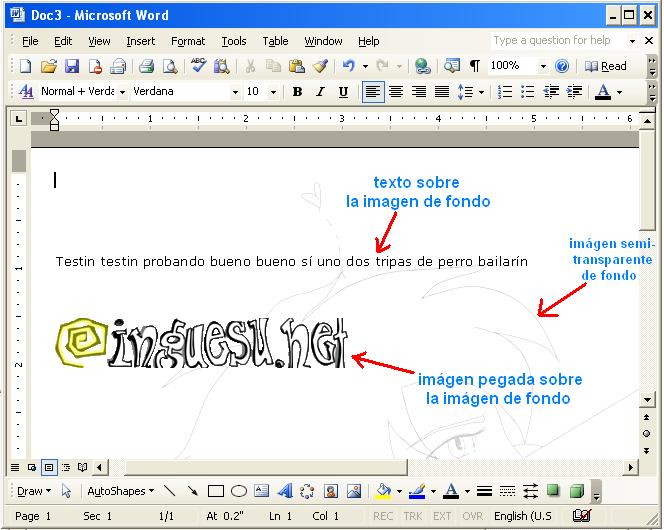Toggle Underline formatting
Viewport: 664px width, 530px height.
(343, 91)
